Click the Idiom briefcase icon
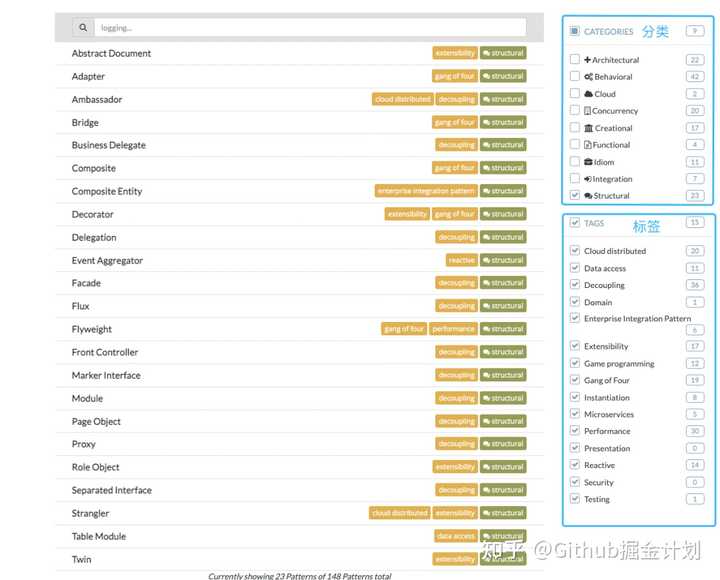Screen dimensions: 720x580 click(x=588, y=162)
